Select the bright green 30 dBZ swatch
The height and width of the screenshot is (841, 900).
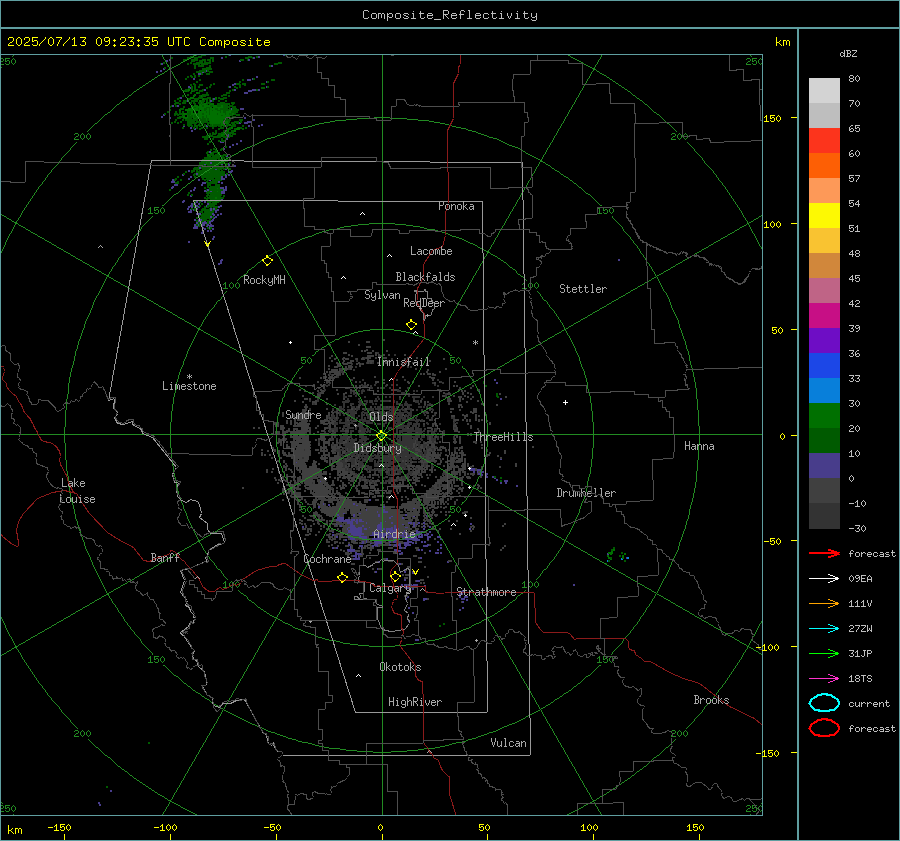824,416
